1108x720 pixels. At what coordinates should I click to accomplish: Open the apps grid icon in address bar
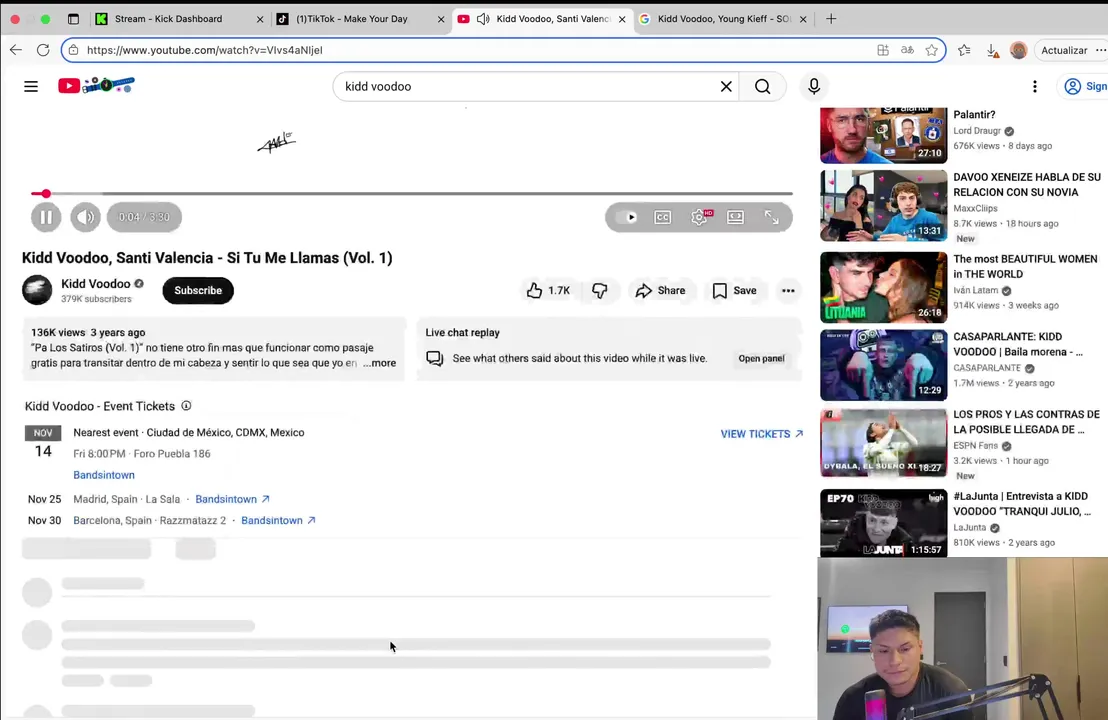[883, 50]
